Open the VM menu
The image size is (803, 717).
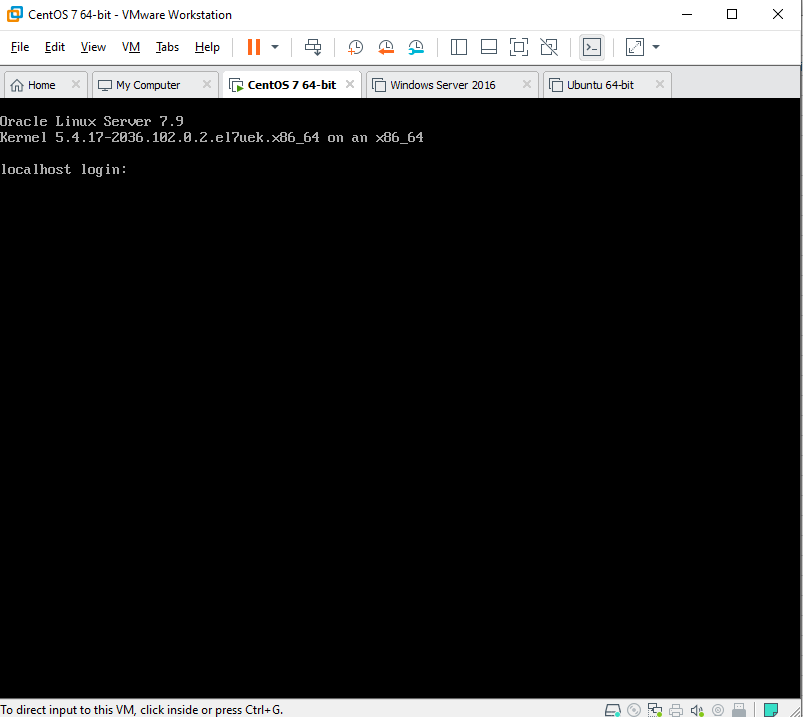(x=131, y=47)
